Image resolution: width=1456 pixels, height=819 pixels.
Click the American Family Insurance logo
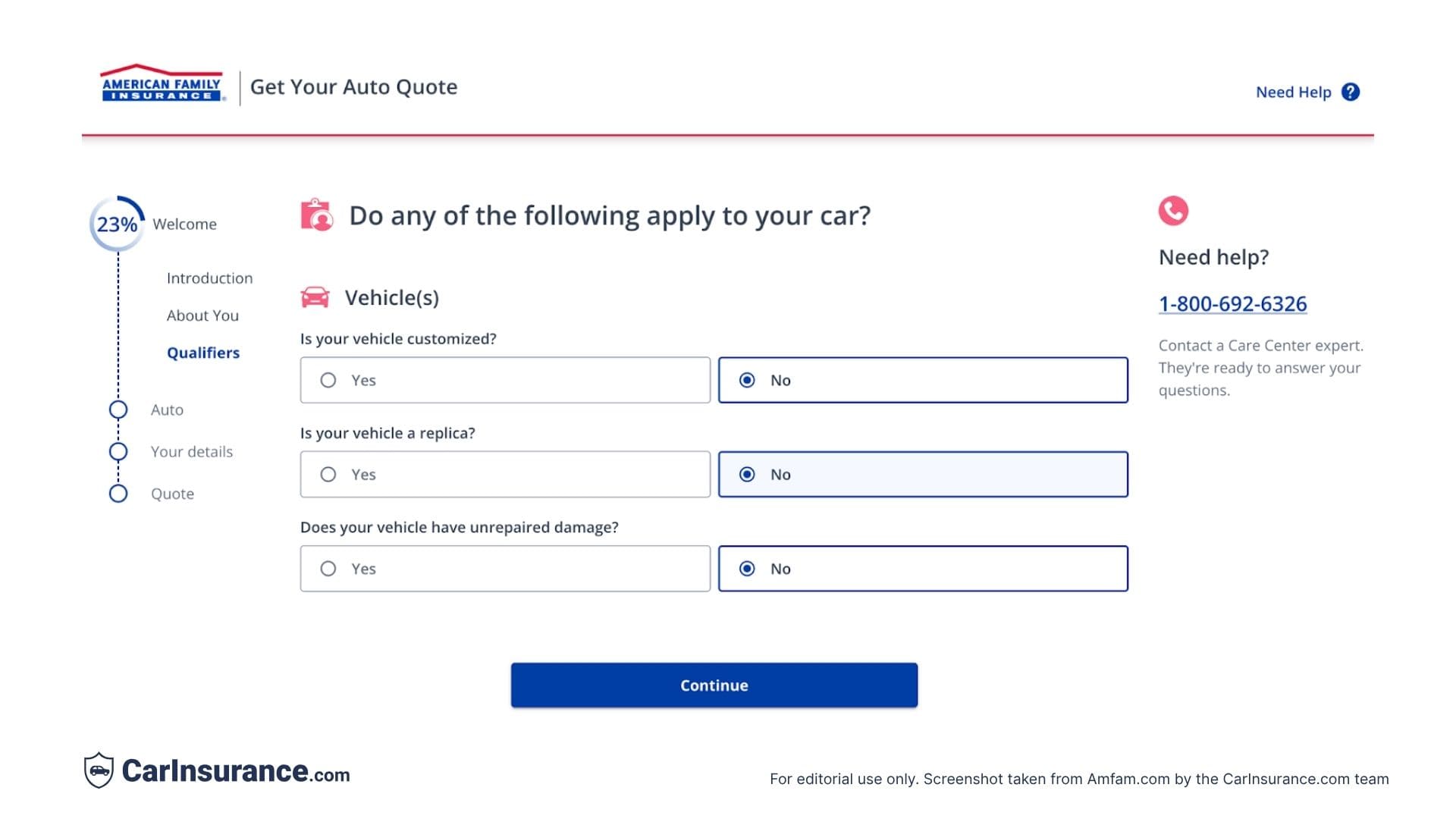click(x=161, y=85)
